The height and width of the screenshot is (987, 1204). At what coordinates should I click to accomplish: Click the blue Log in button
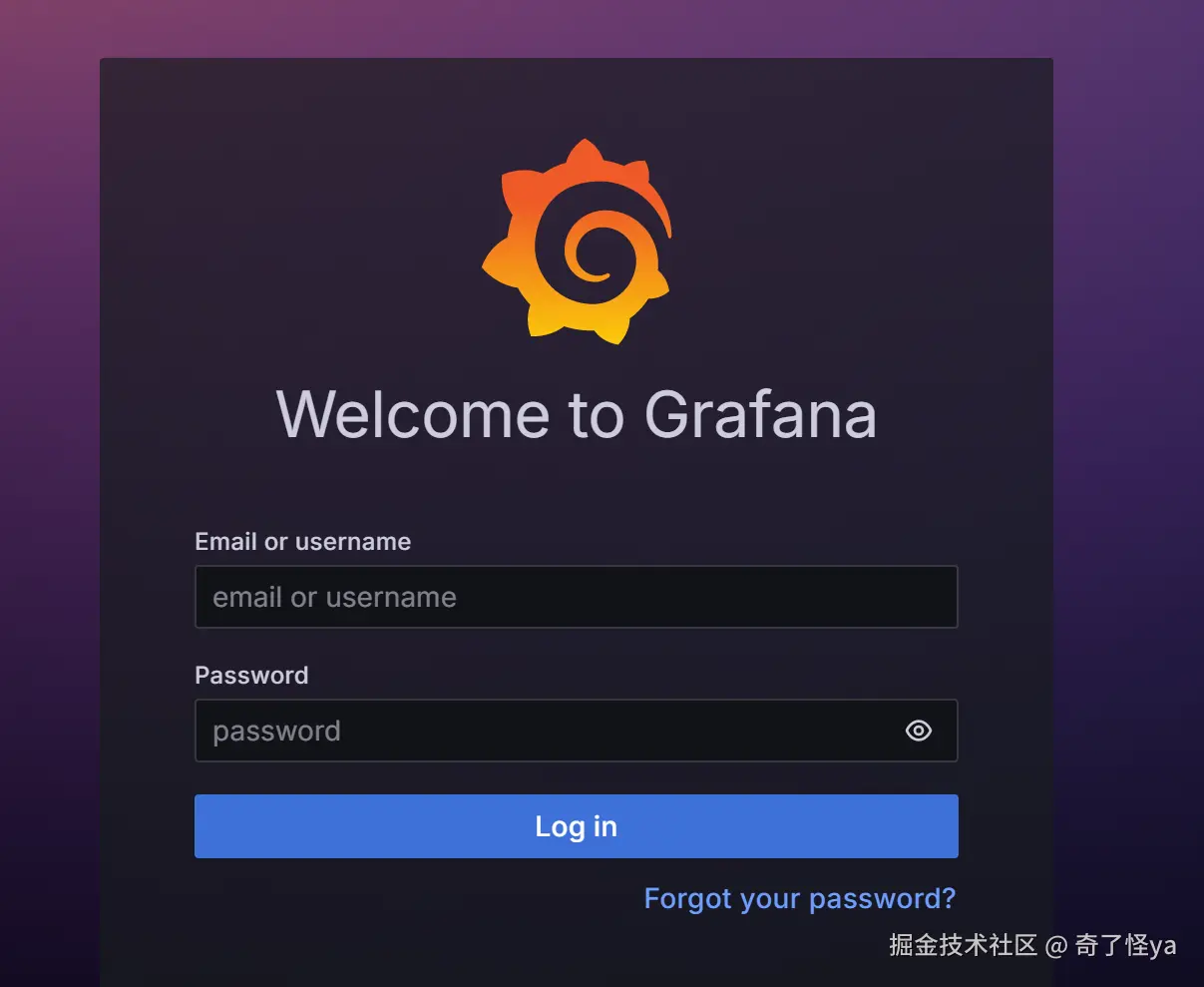point(577,826)
